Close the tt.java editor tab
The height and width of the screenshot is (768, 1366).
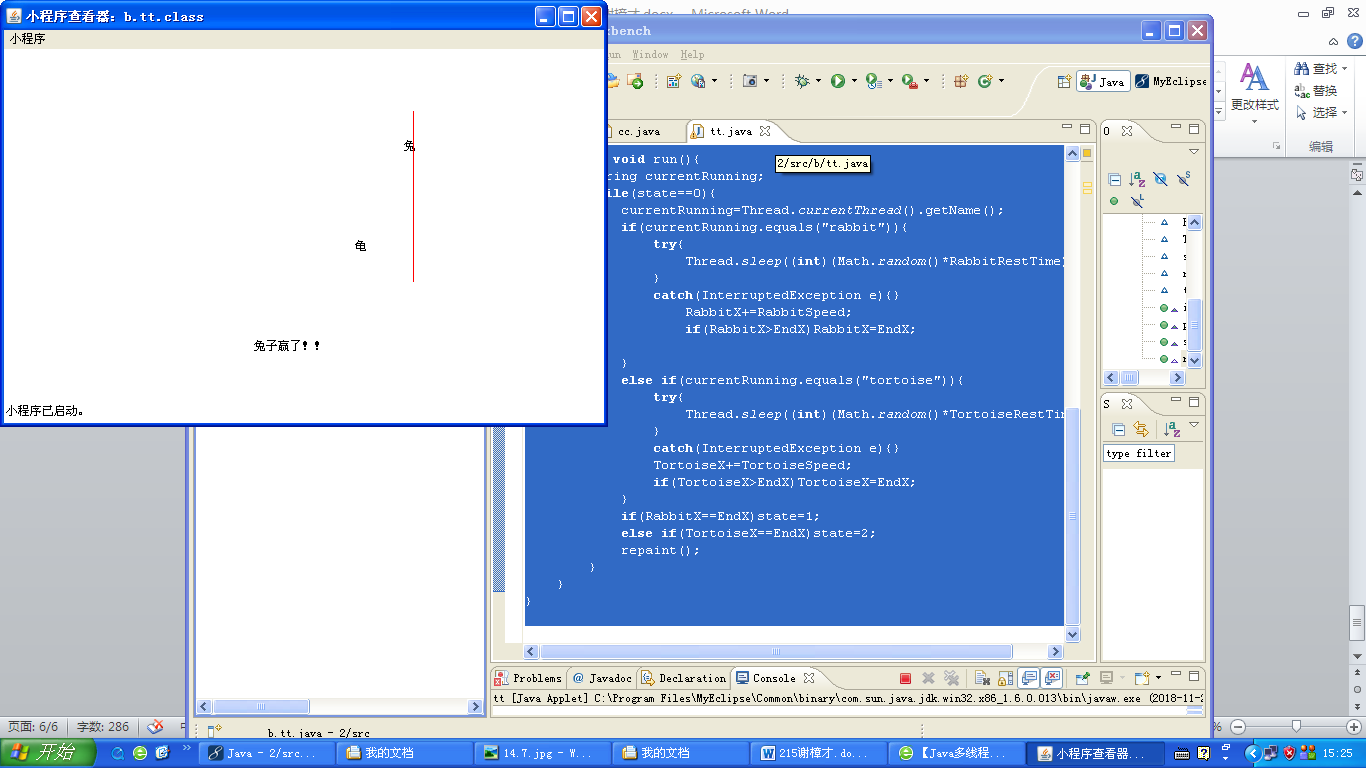(x=765, y=131)
